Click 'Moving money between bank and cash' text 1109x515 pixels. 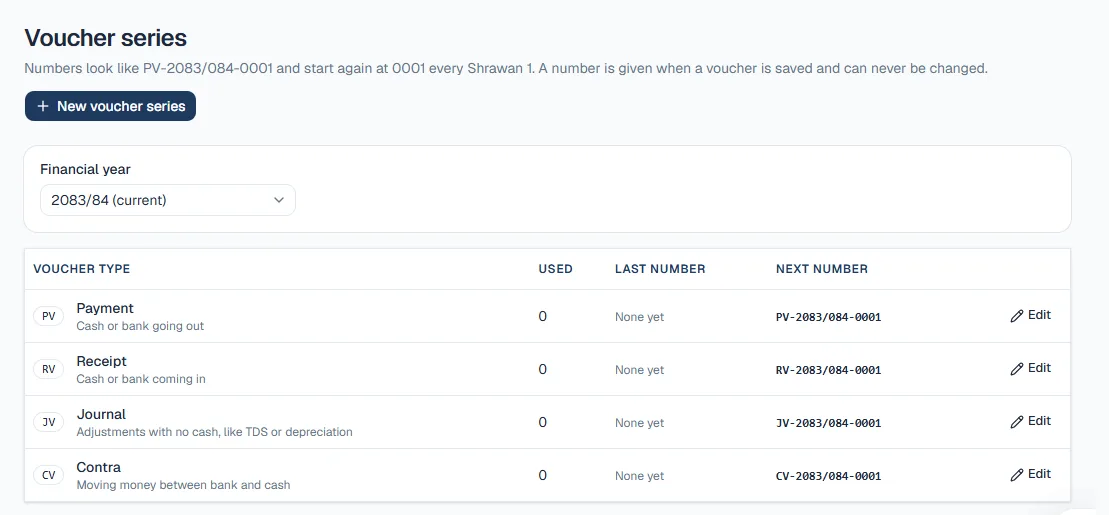tap(183, 485)
